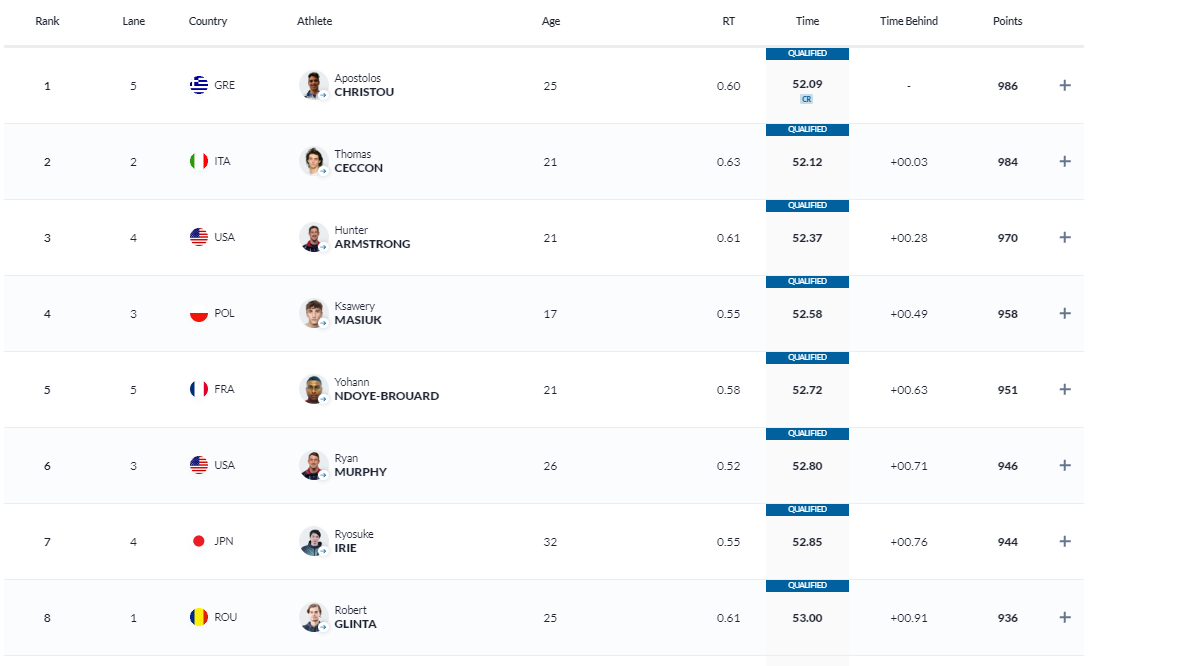Sort by Time column header

coord(807,21)
